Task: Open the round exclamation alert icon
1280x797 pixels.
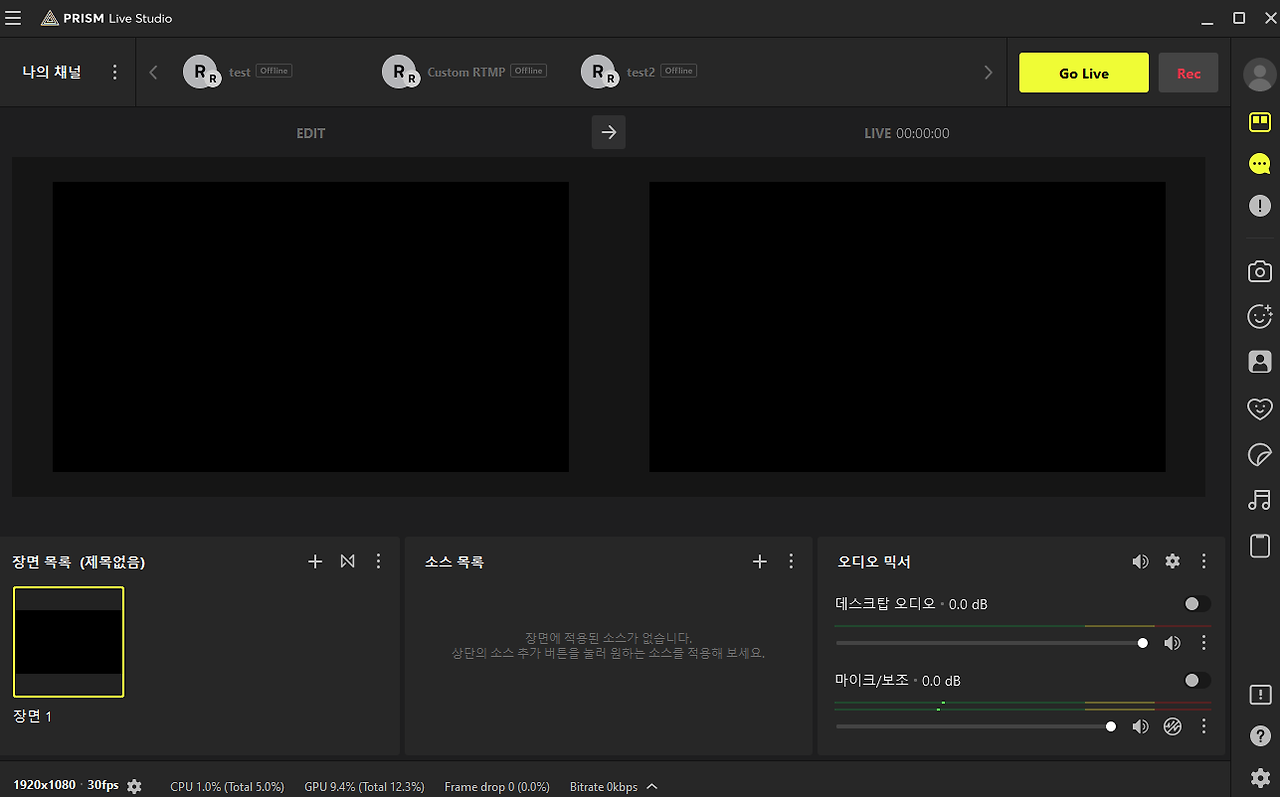Action: [x=1260, y=206]
